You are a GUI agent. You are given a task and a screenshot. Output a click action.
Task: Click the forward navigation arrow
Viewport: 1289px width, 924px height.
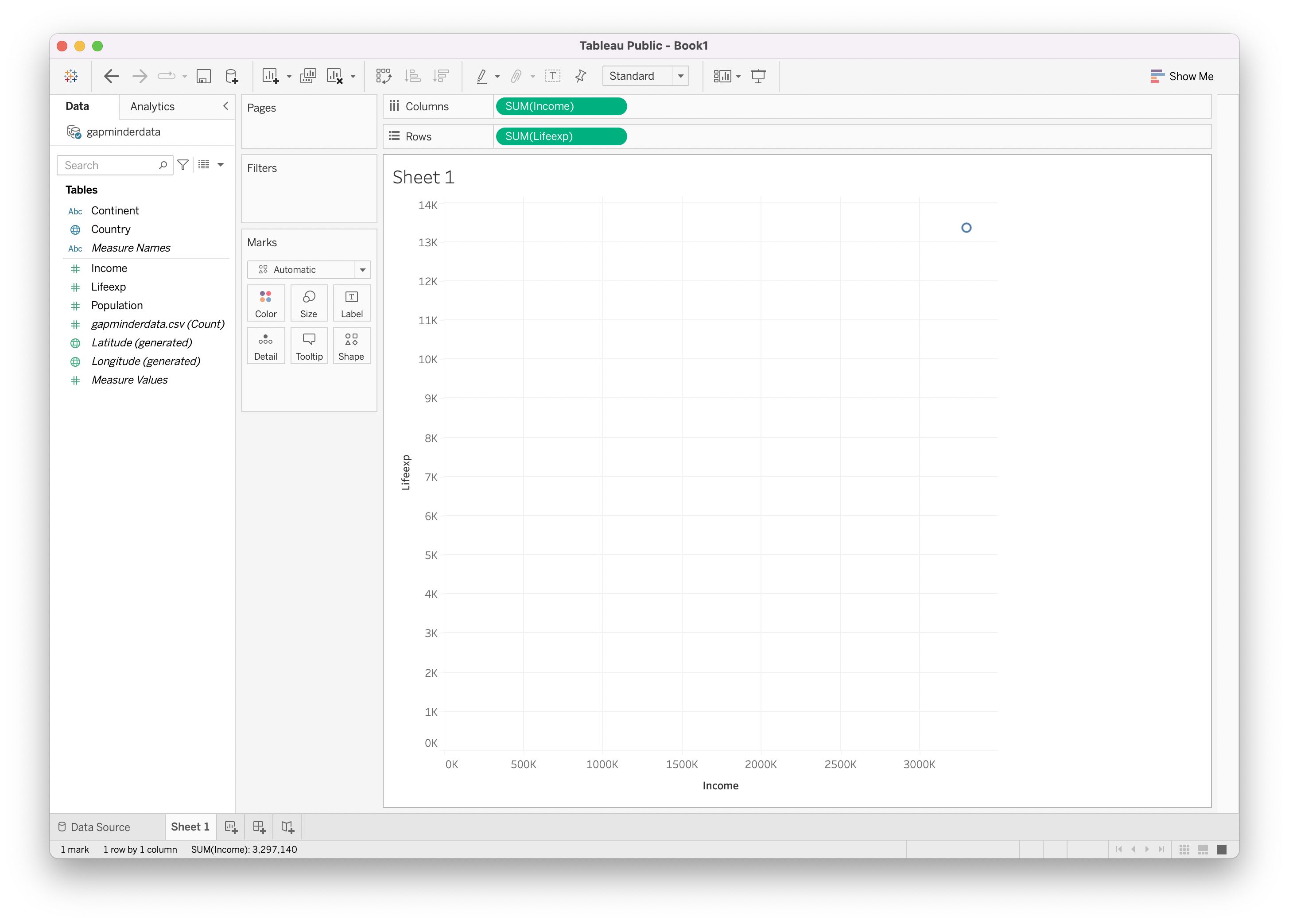(x=139, y=76)
